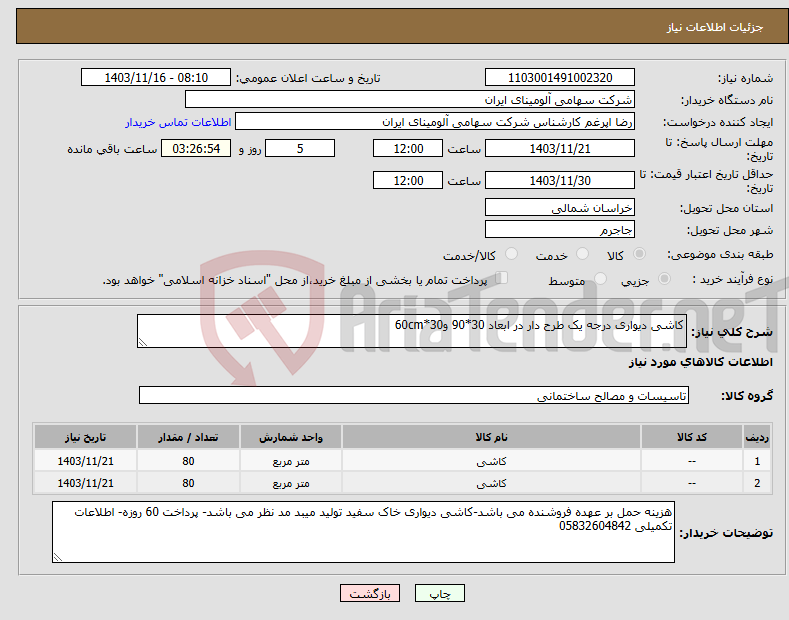Click the remaining time 03:26:54 field
Viewport: 789px width, 620px height.
coord(196,148)
